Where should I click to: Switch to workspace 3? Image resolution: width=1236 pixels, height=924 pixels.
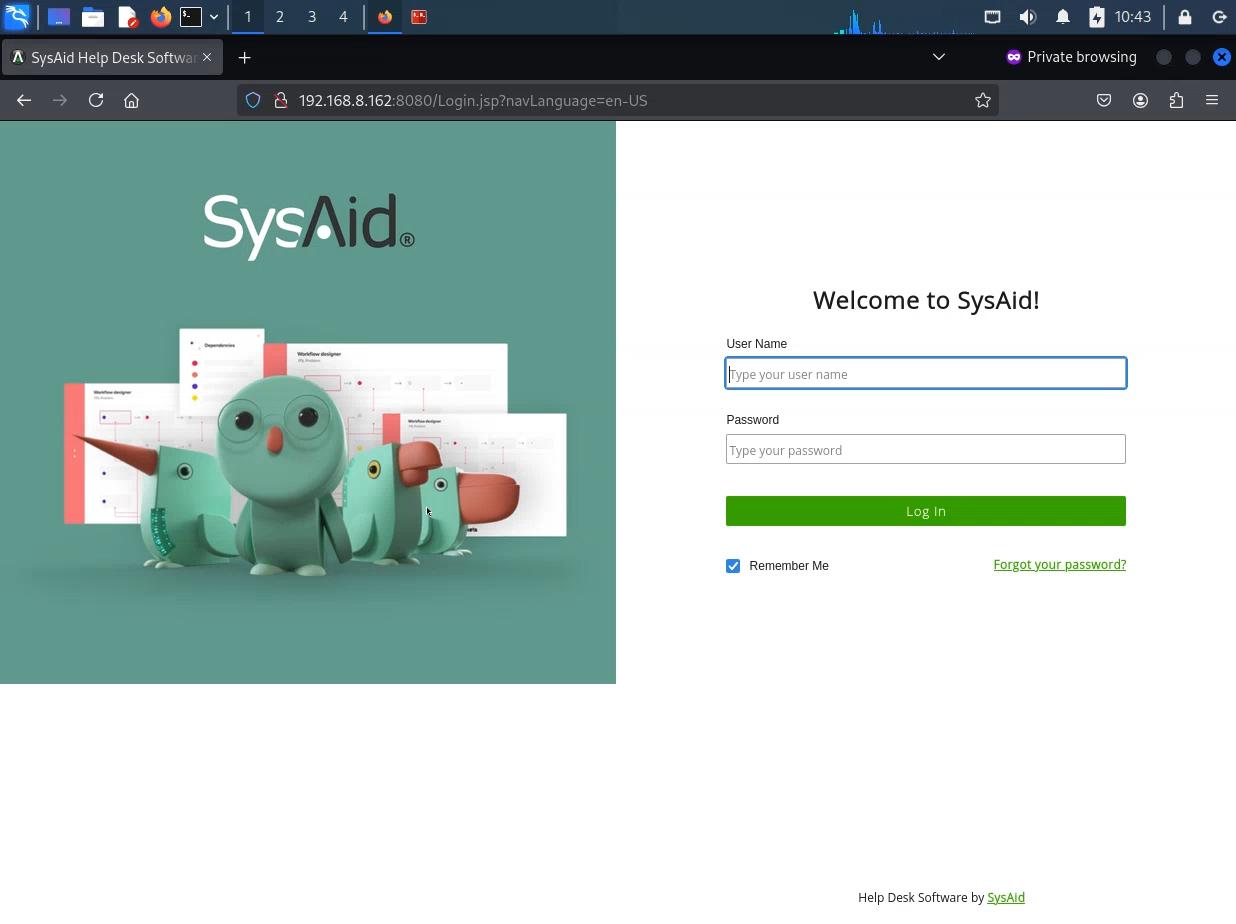pyautogui.click(x=312, y=17)
